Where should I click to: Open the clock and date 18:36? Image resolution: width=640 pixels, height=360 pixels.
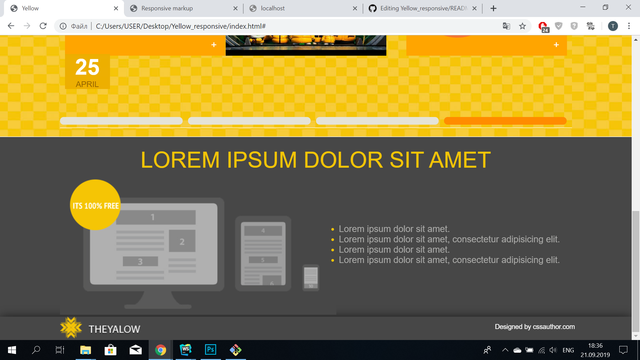pos(595,350)
